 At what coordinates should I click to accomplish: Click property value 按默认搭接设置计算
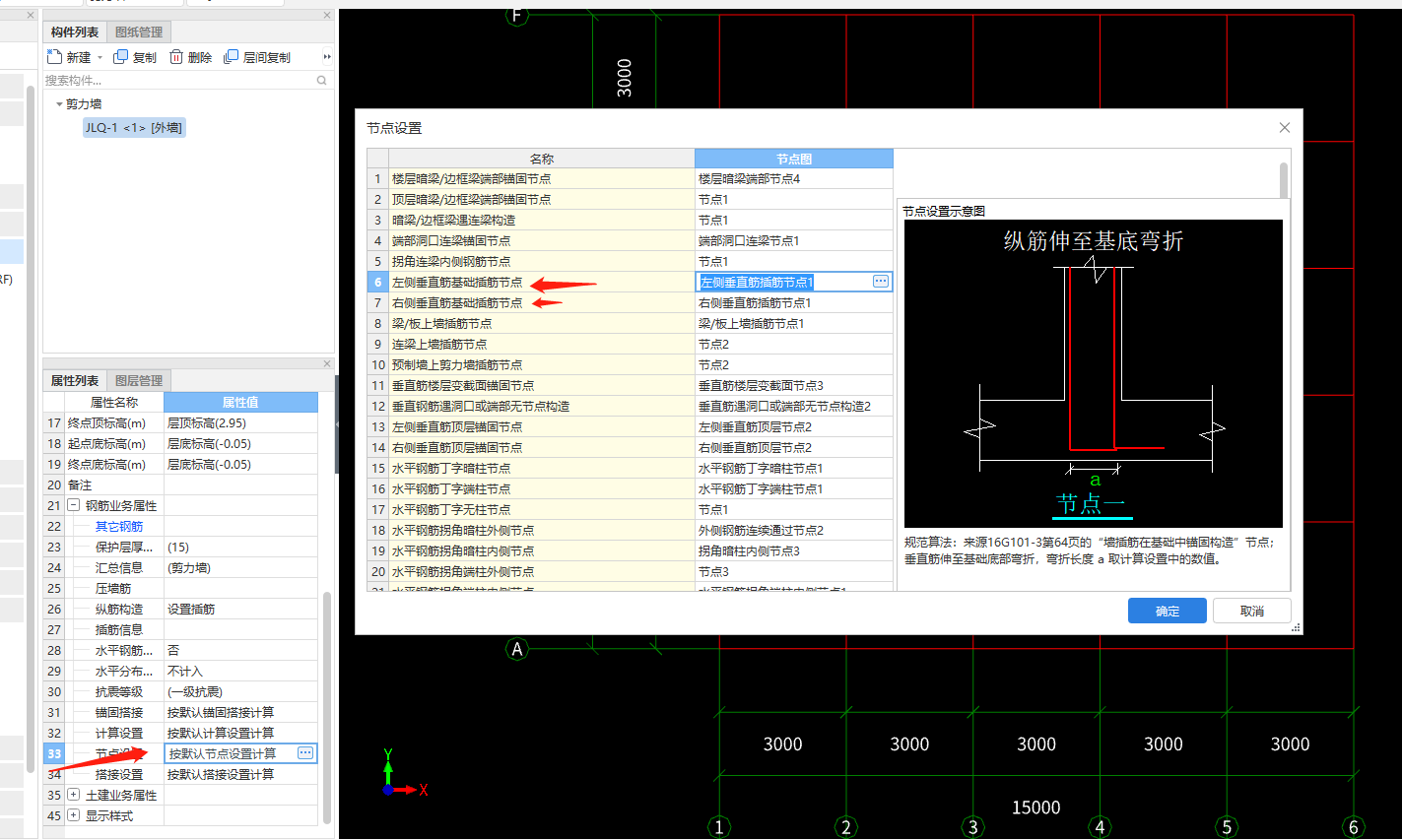tap(240, 775)
